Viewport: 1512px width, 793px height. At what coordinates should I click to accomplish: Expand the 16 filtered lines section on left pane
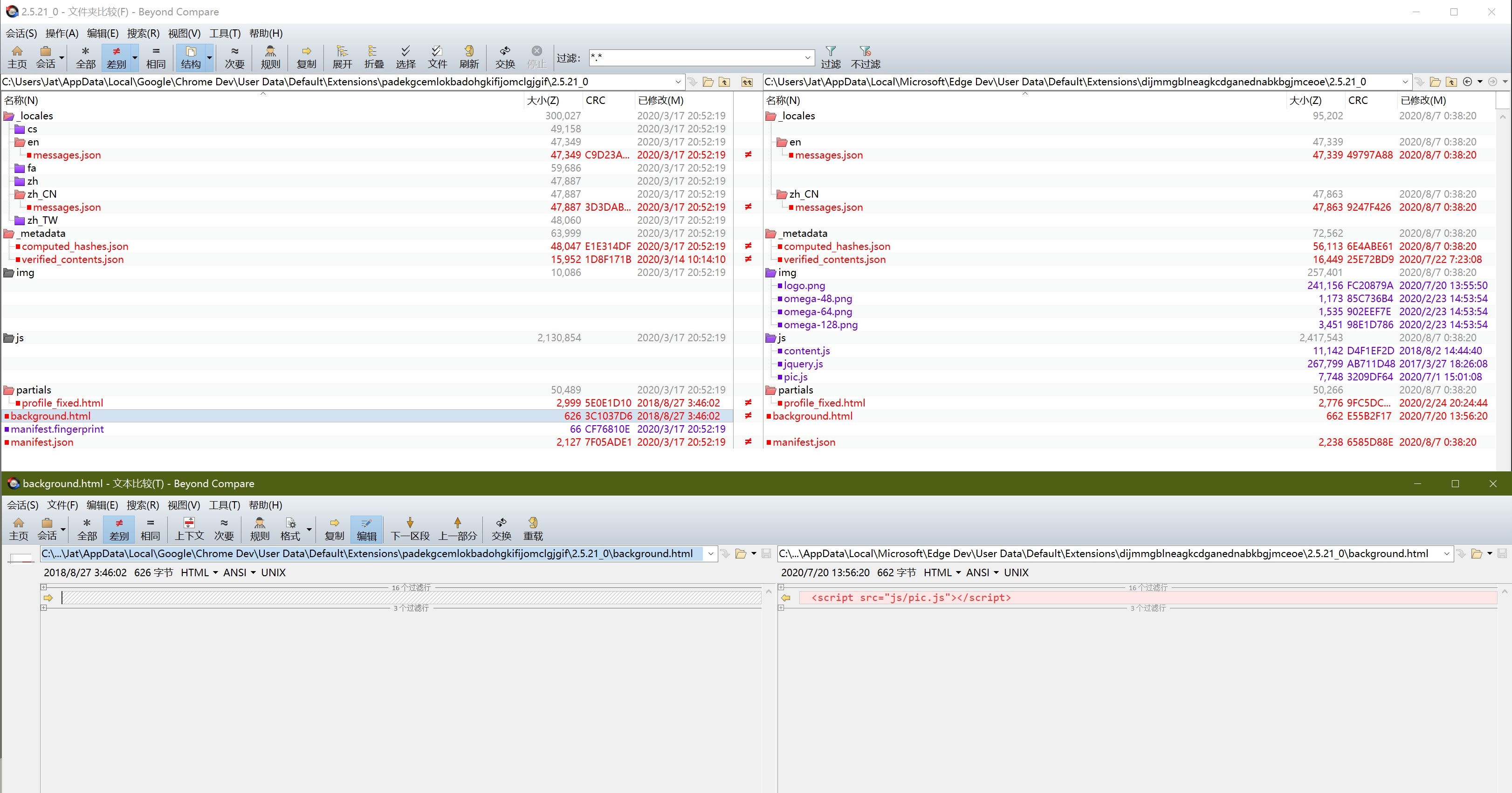tap(43, 587)
